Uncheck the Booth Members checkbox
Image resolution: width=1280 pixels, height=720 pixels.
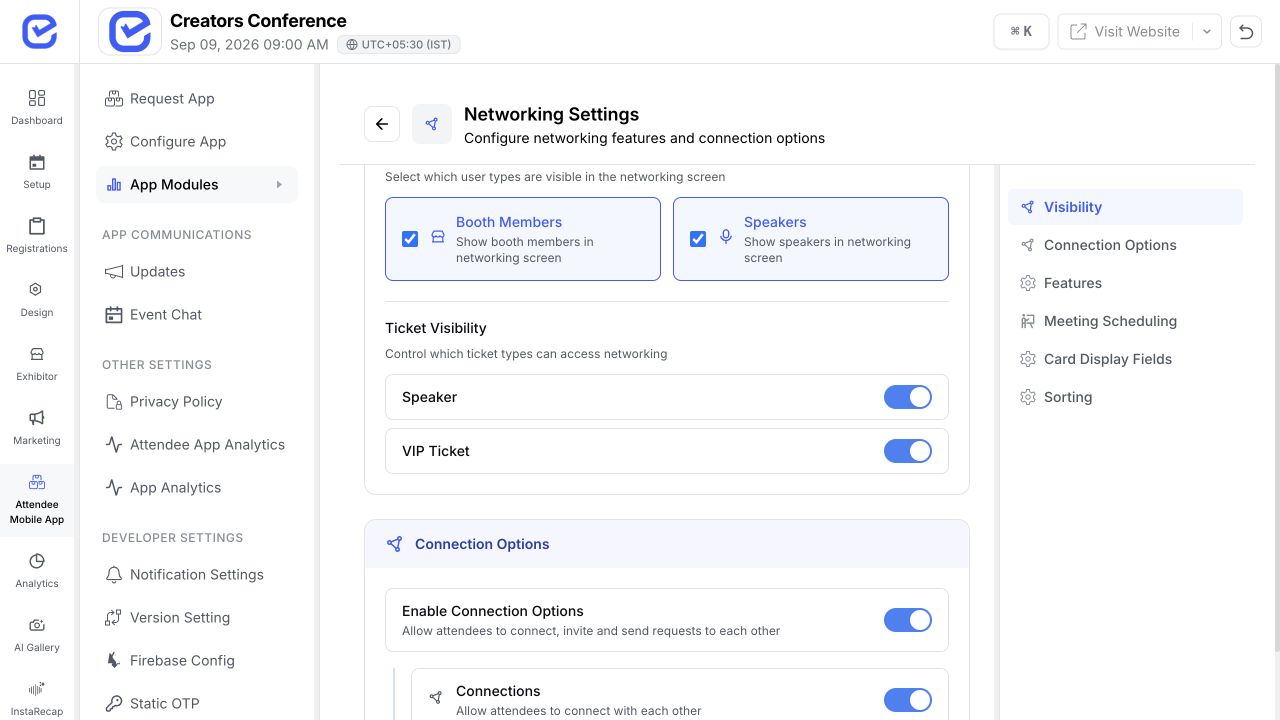[410, 239]
